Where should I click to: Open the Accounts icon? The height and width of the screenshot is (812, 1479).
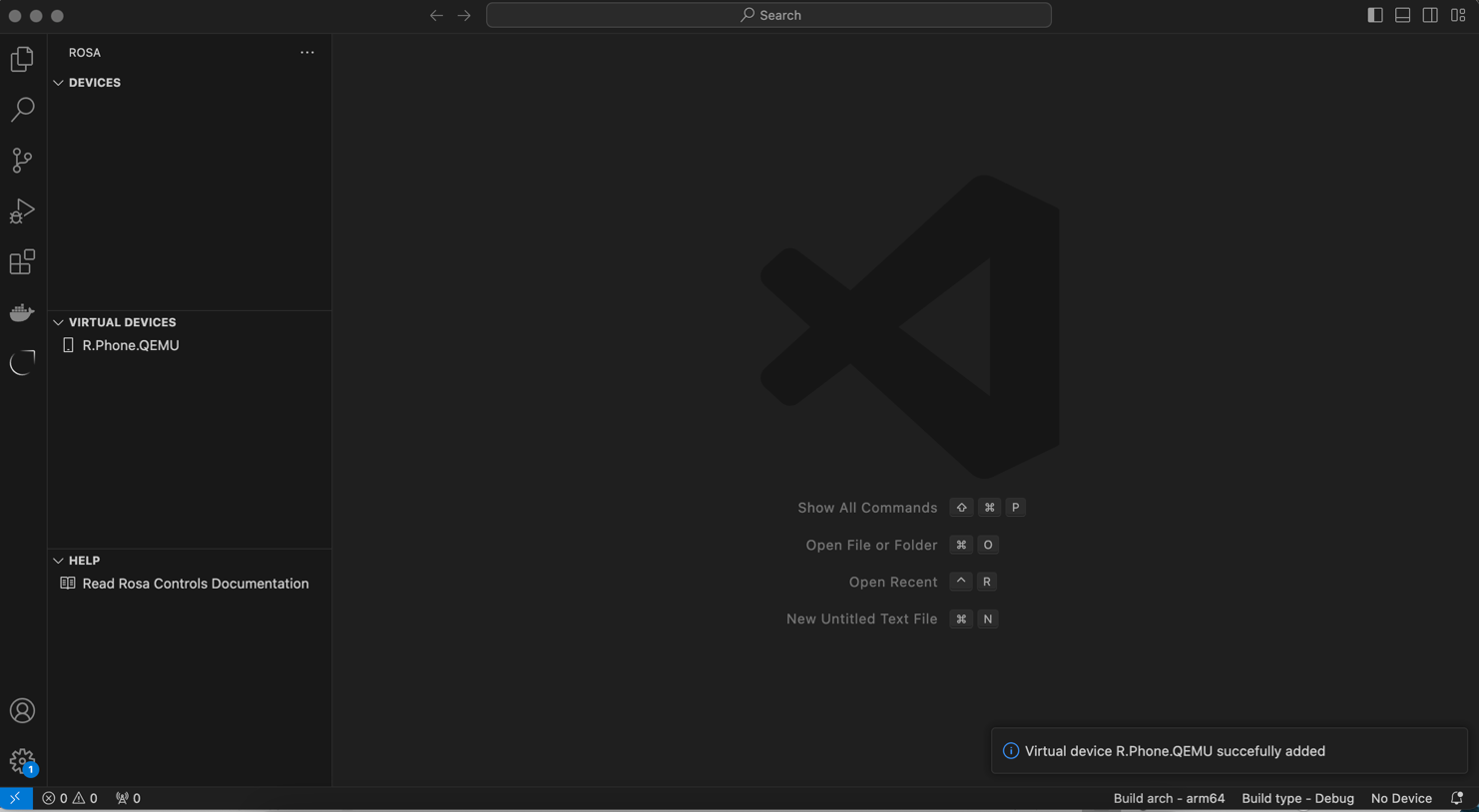(x=22, y=711)
